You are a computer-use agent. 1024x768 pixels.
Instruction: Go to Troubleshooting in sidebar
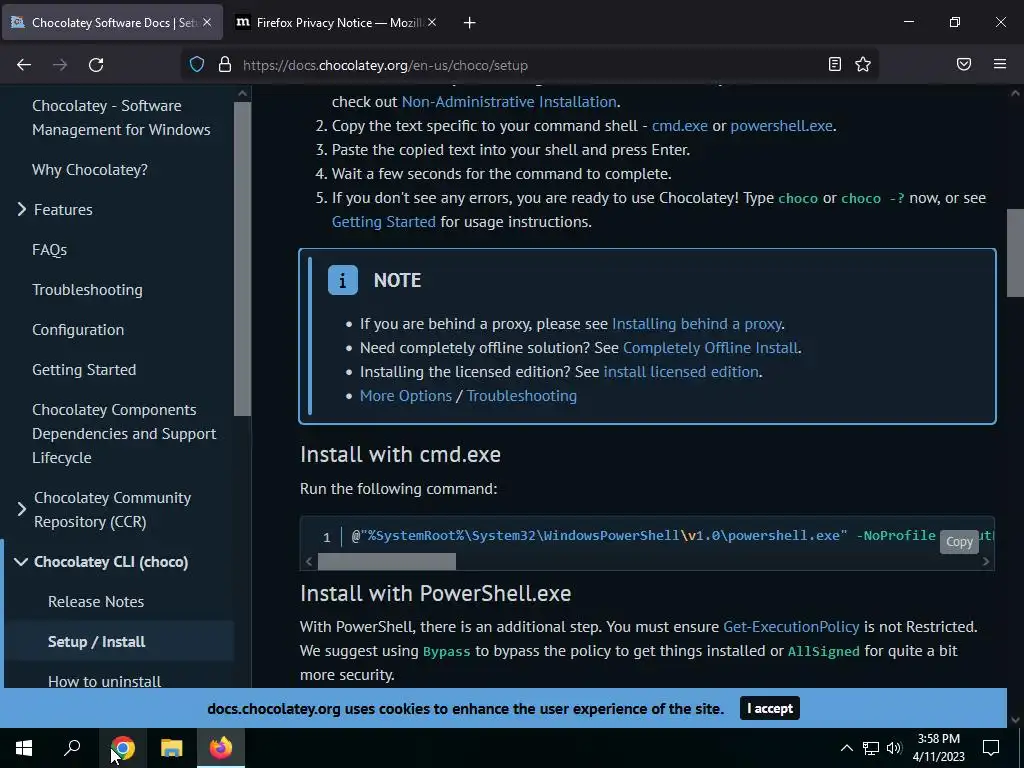[x=88, y=289]
